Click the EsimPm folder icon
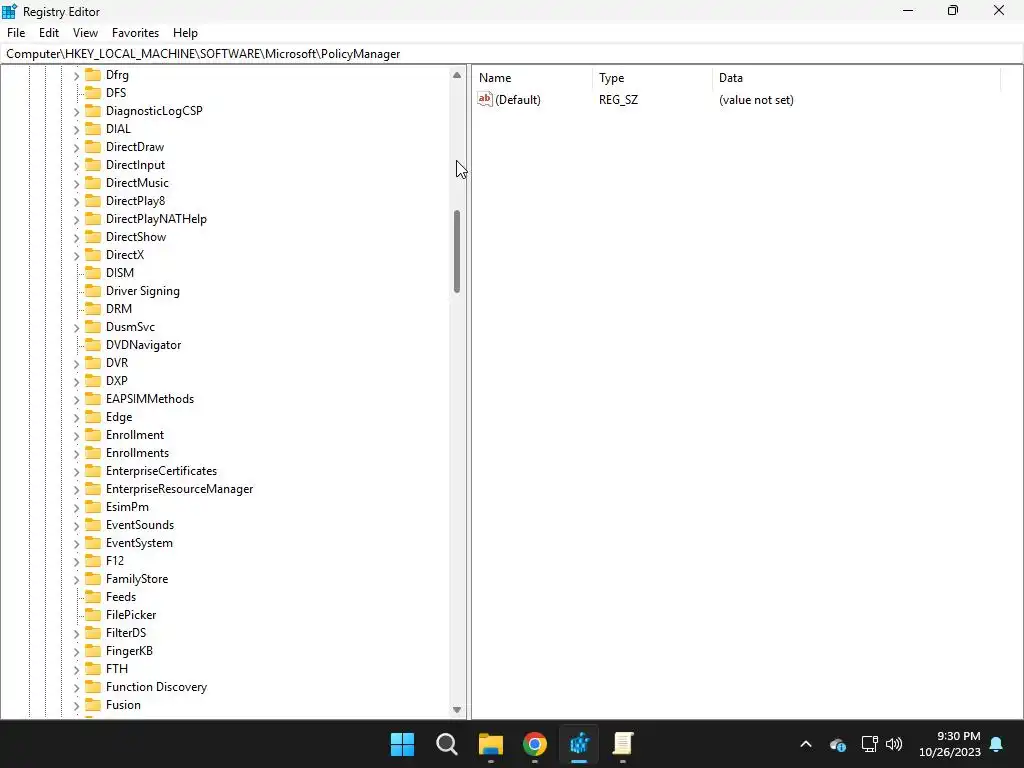Screen dimensions: 1024x768 93,506
